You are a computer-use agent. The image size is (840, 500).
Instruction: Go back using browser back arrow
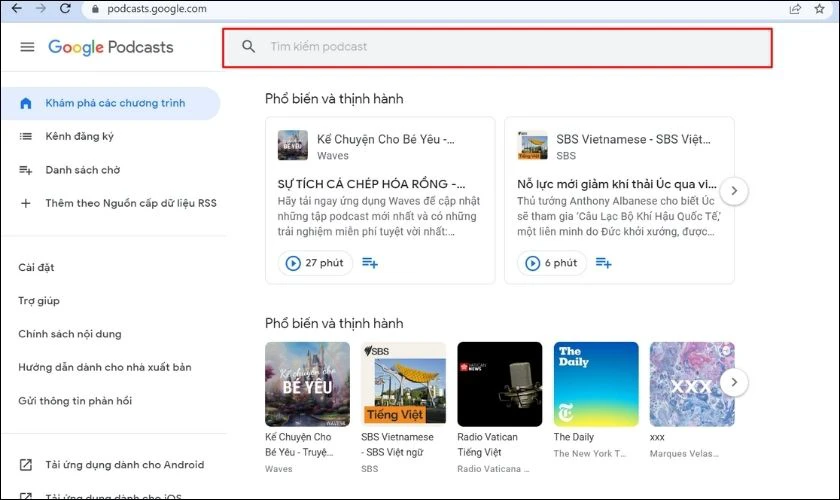pyautogui.click(x=17, y=9)
